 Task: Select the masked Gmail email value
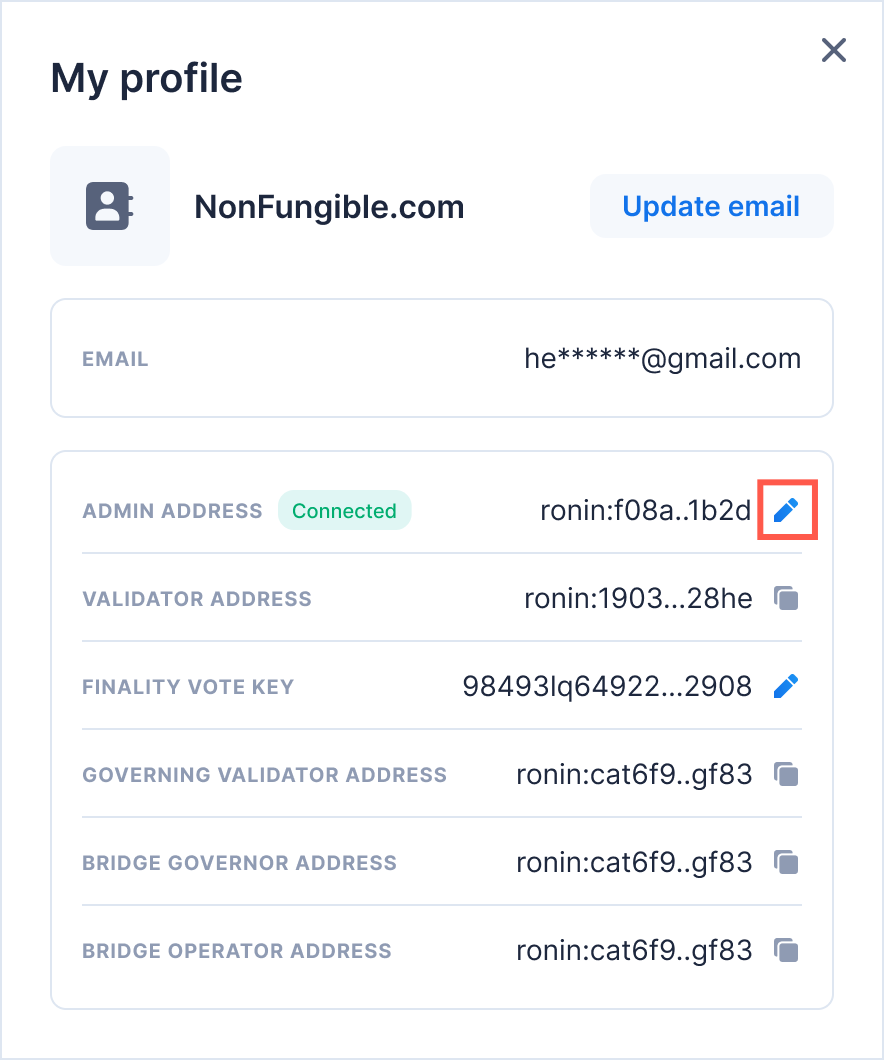pos(662,359)
